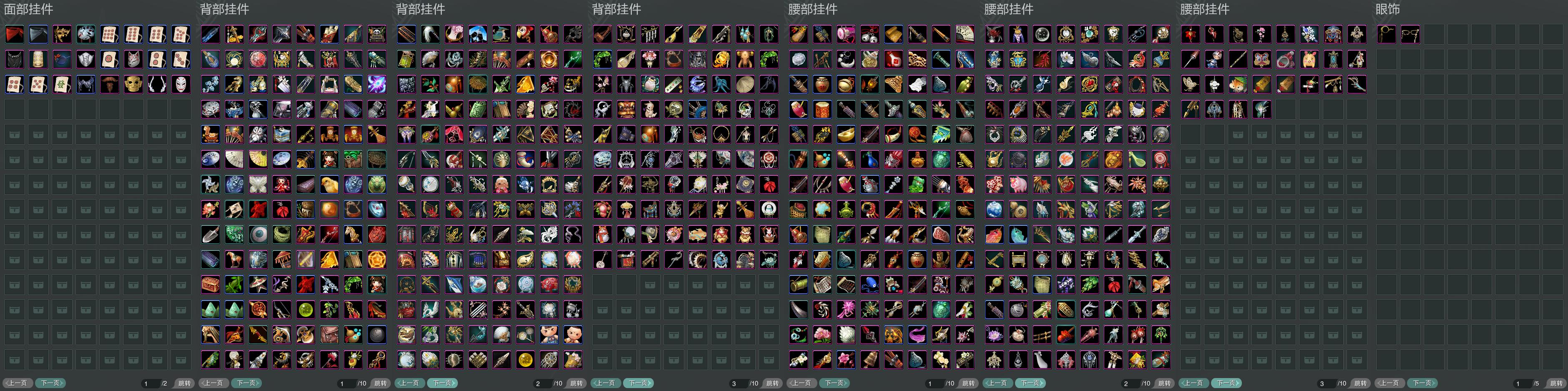This screenshot has height=391, width=1568.
Task: Go to next page of 面部挂件 panel
Action: click(50, 383)
